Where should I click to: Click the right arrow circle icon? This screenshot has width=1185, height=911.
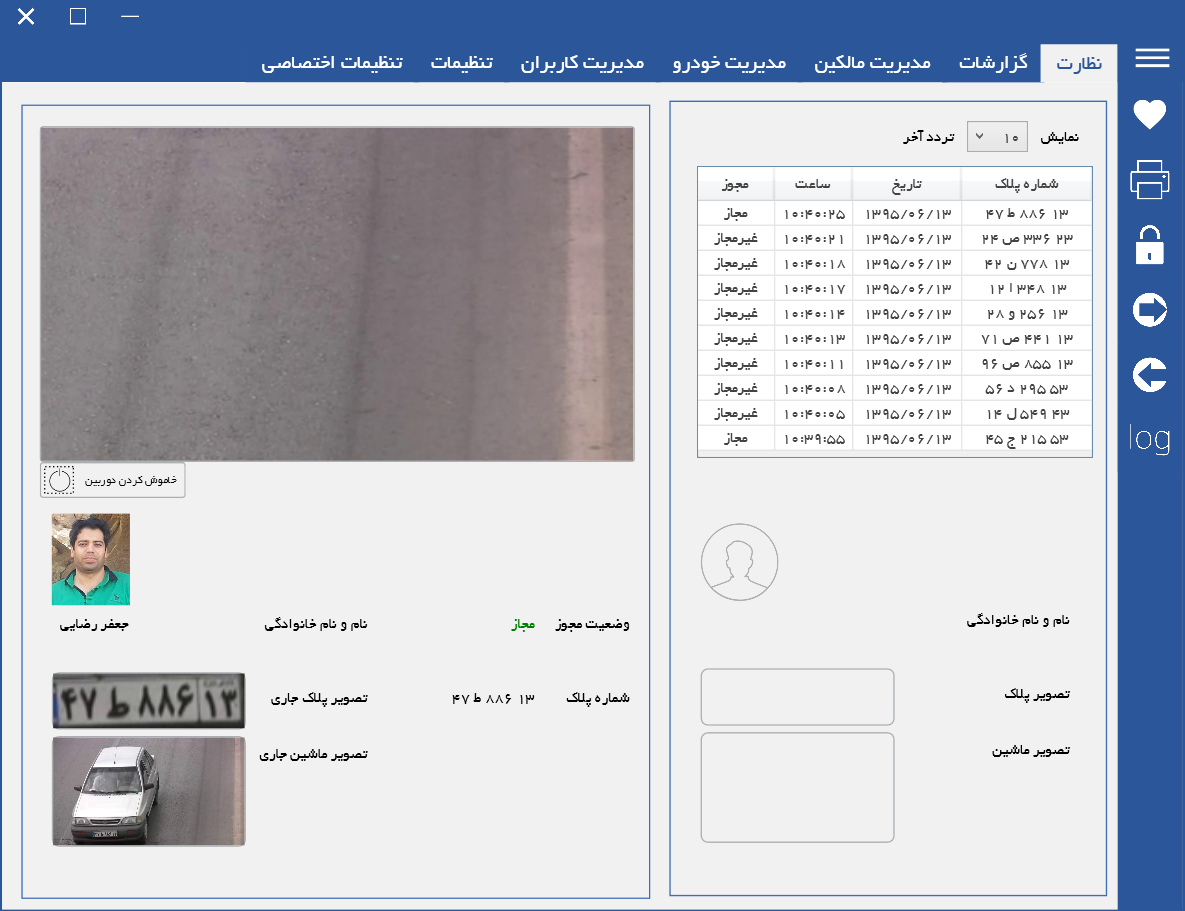coord(1149,309)
